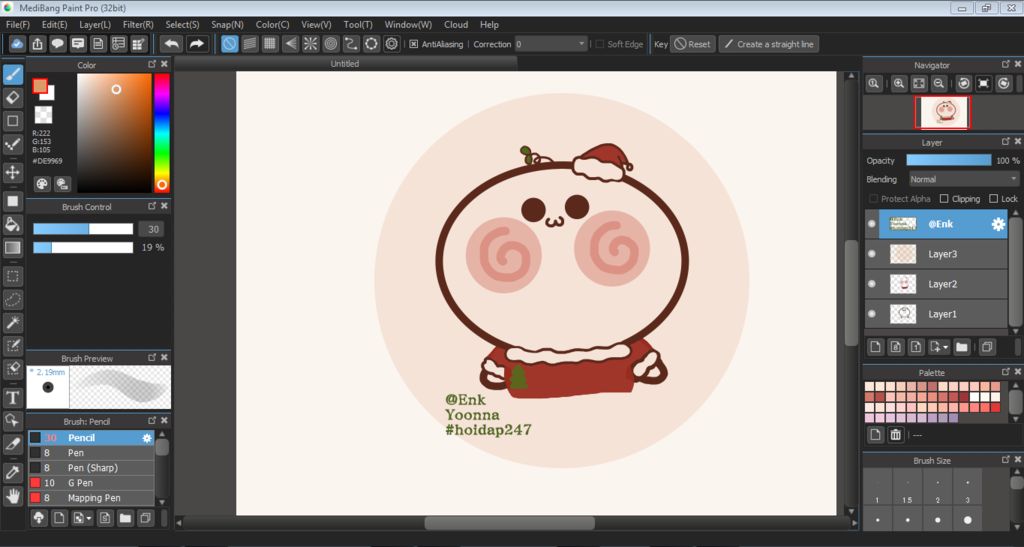The image size is (1024, 547).
Task: Click the Reset key button
Action: click(x=693, y=44)
